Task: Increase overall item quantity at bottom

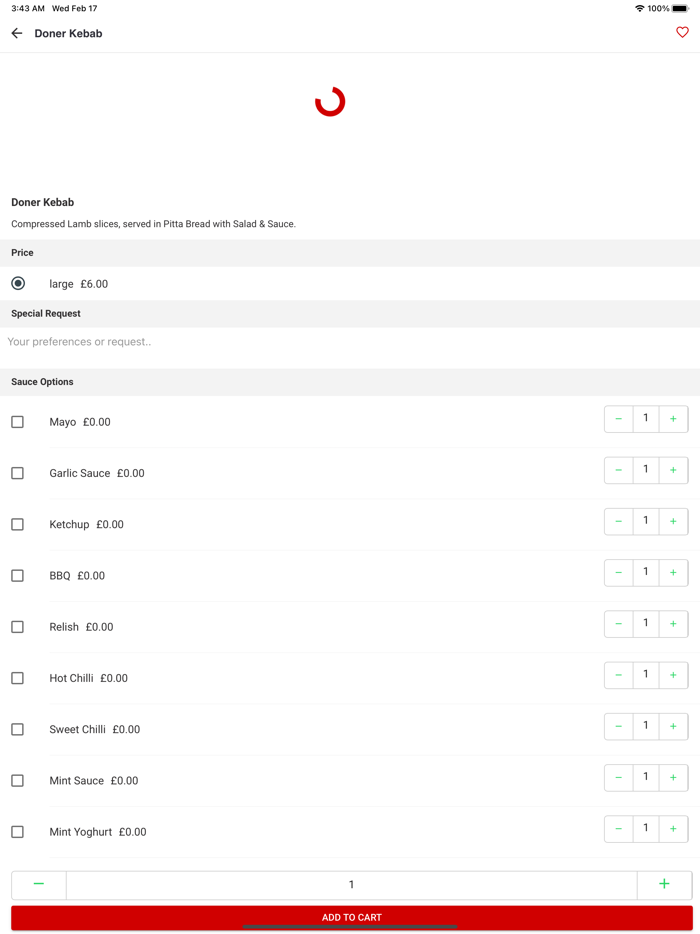Action: point(664,884)
